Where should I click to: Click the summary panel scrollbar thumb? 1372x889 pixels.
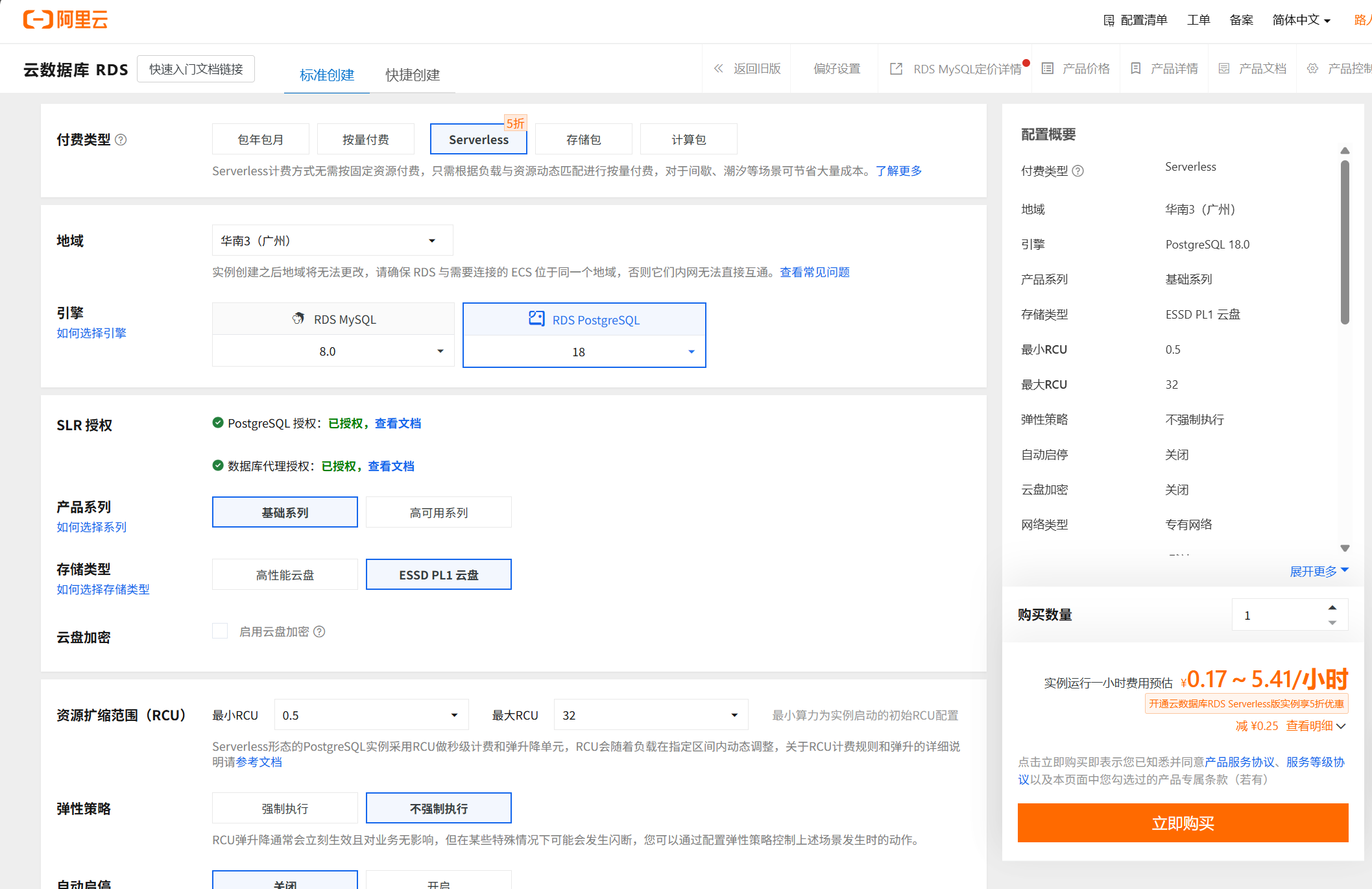coord(1345,242)
